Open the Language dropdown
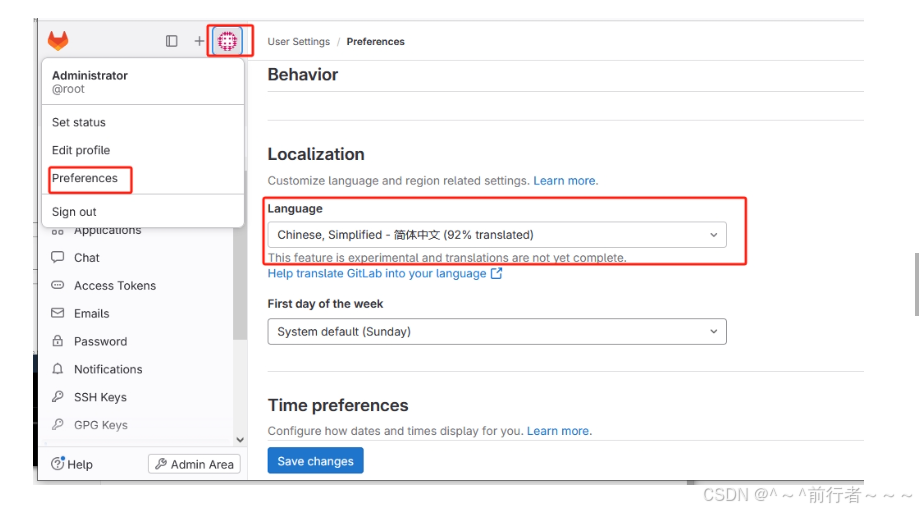The height and width of the screenshot is (510, 919). tap(497, 234)
